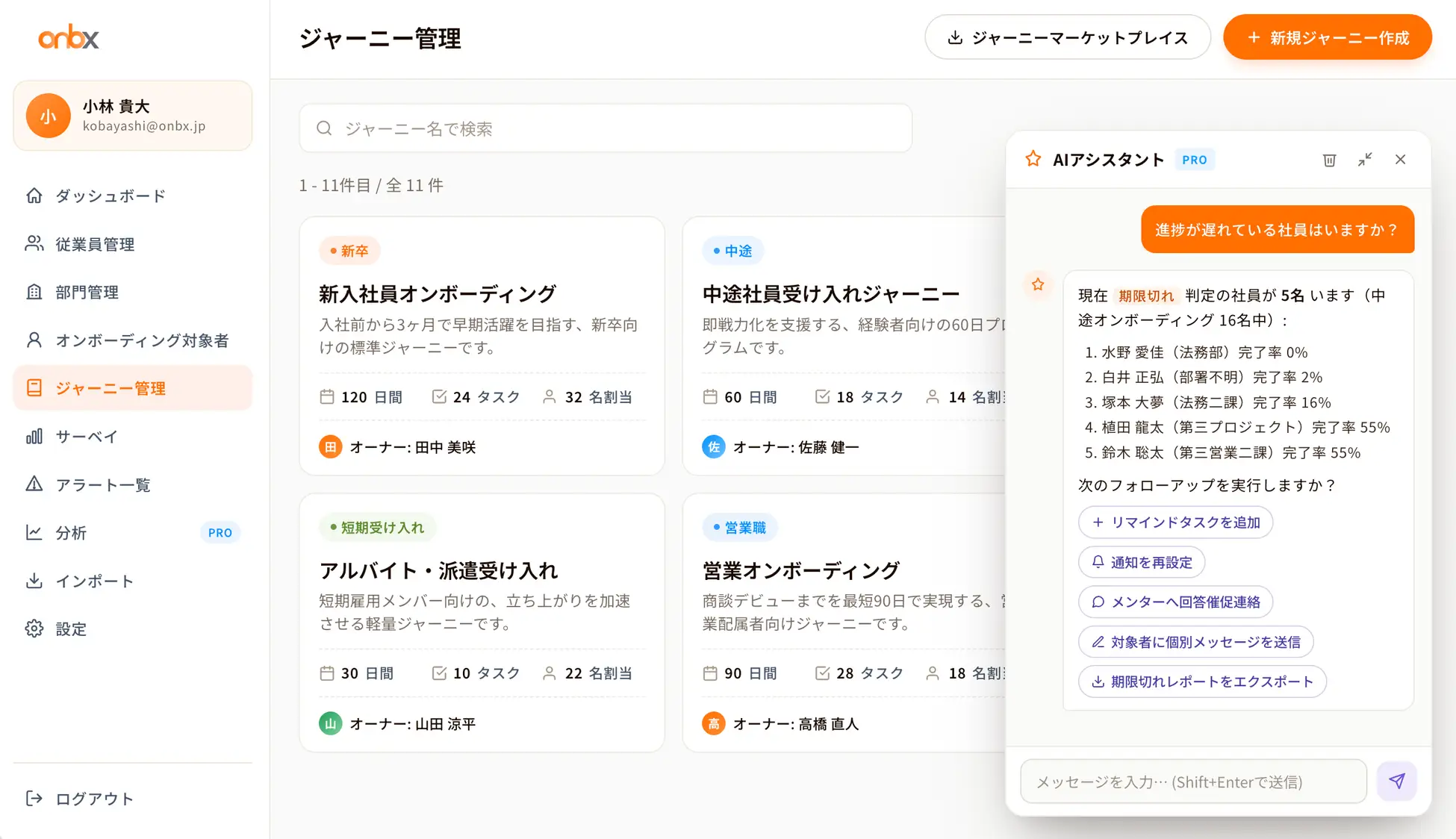Screen dimensions: 1456x839
Task: Click the PRO badge in AIアシスタント header
Action: [x=1195, y=160]
